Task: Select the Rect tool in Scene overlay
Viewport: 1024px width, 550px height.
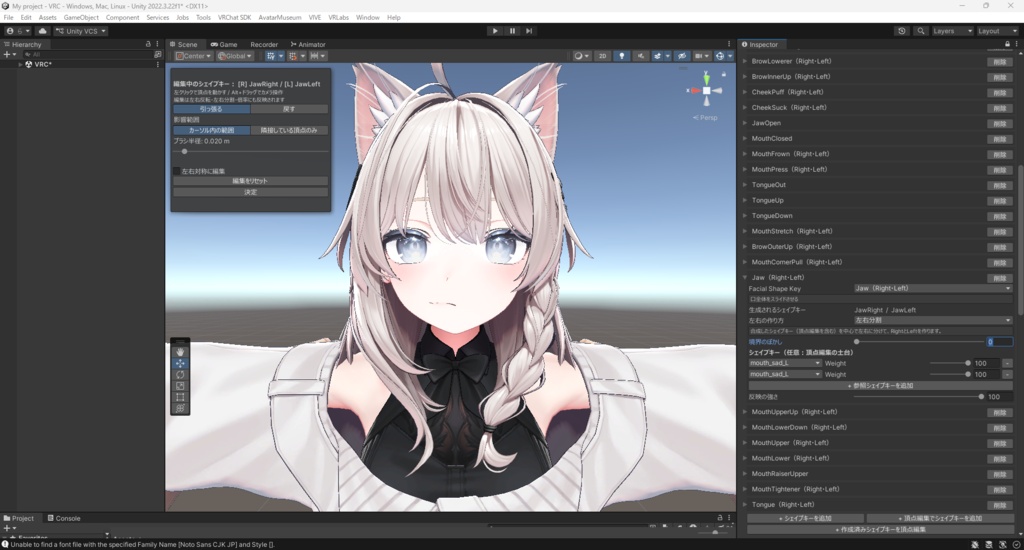Action: pyautogui.click(x=180, y=397)
